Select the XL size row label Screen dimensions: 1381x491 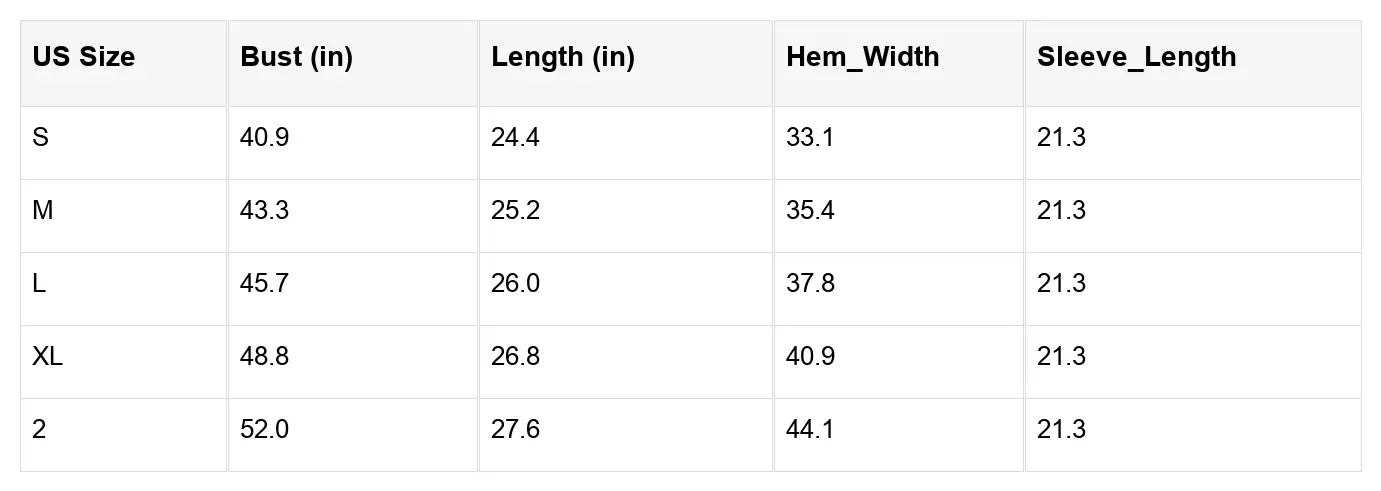point(47,357)
